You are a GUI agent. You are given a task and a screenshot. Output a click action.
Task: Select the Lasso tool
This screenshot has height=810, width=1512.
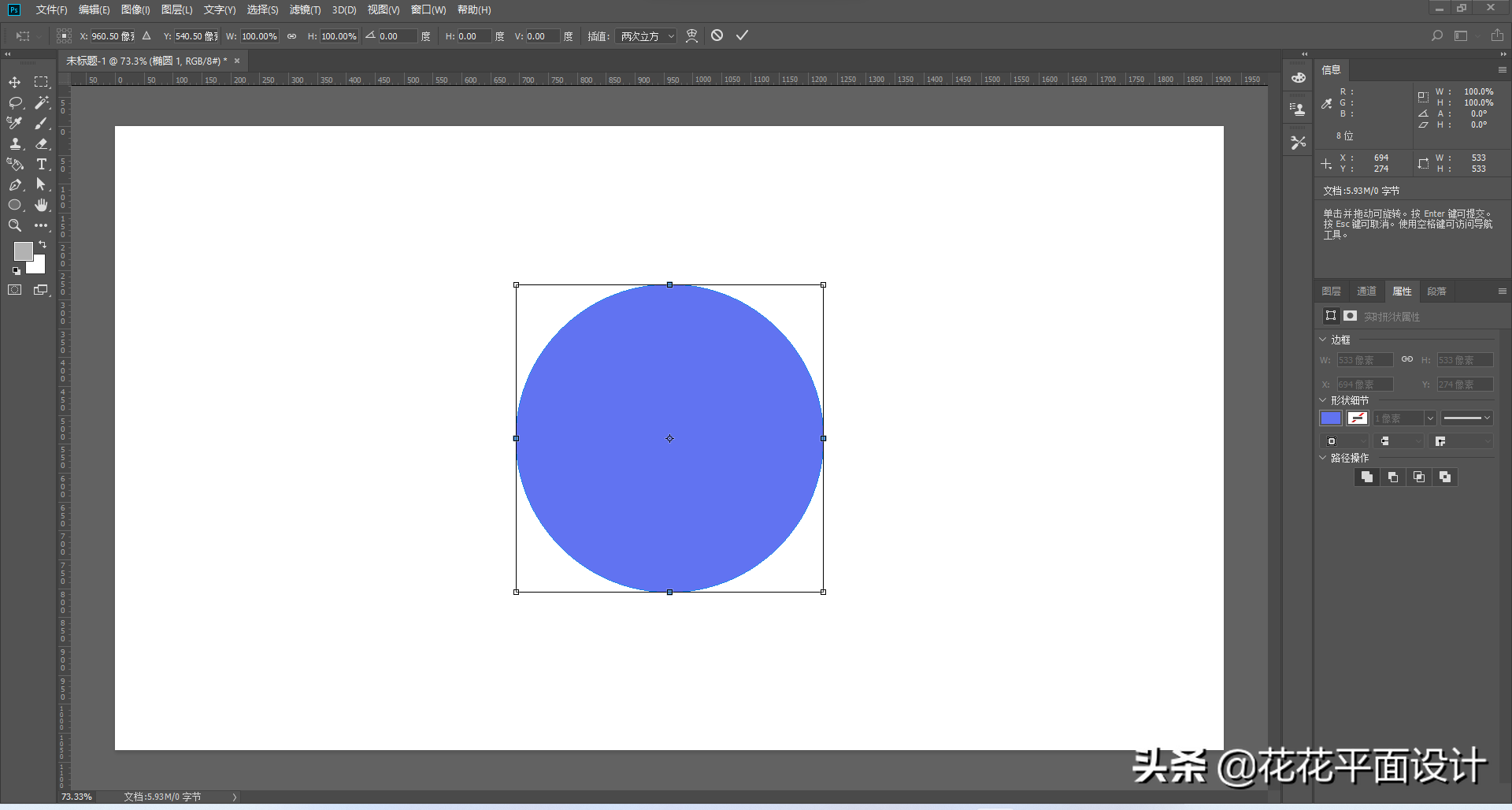15,102
